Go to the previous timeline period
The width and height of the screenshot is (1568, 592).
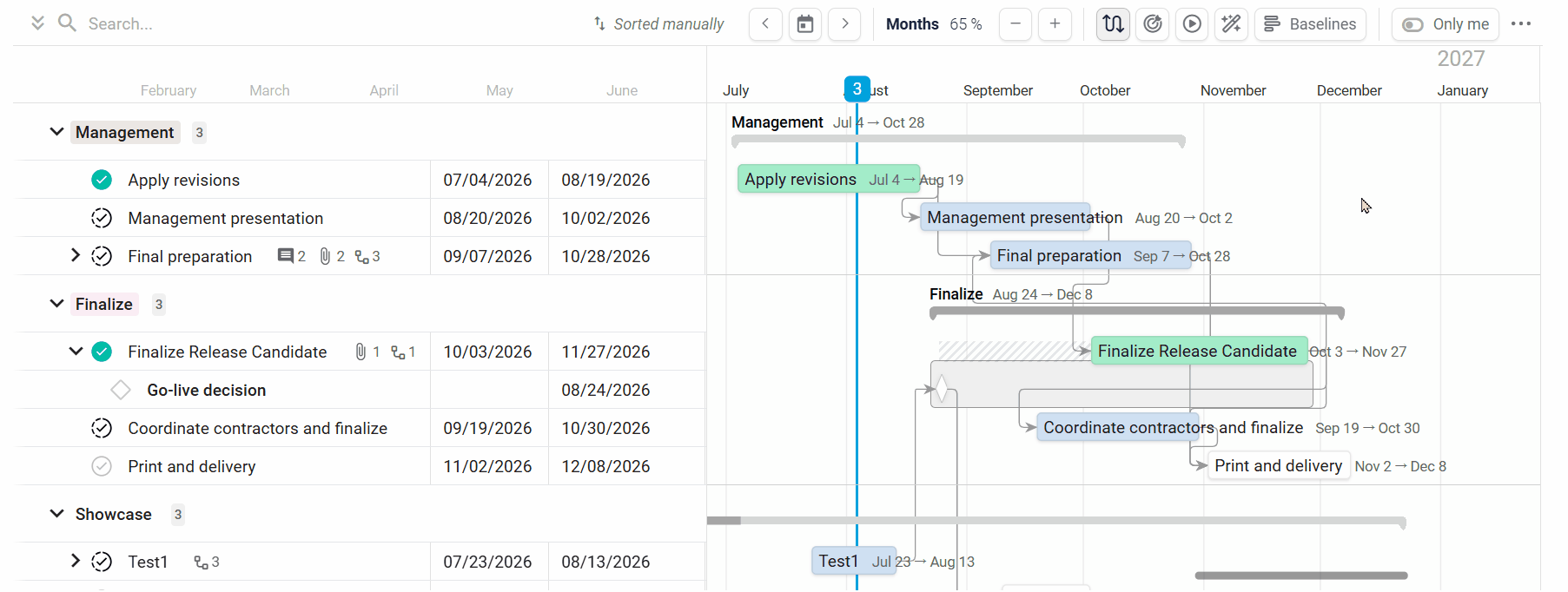click(765, 24)
